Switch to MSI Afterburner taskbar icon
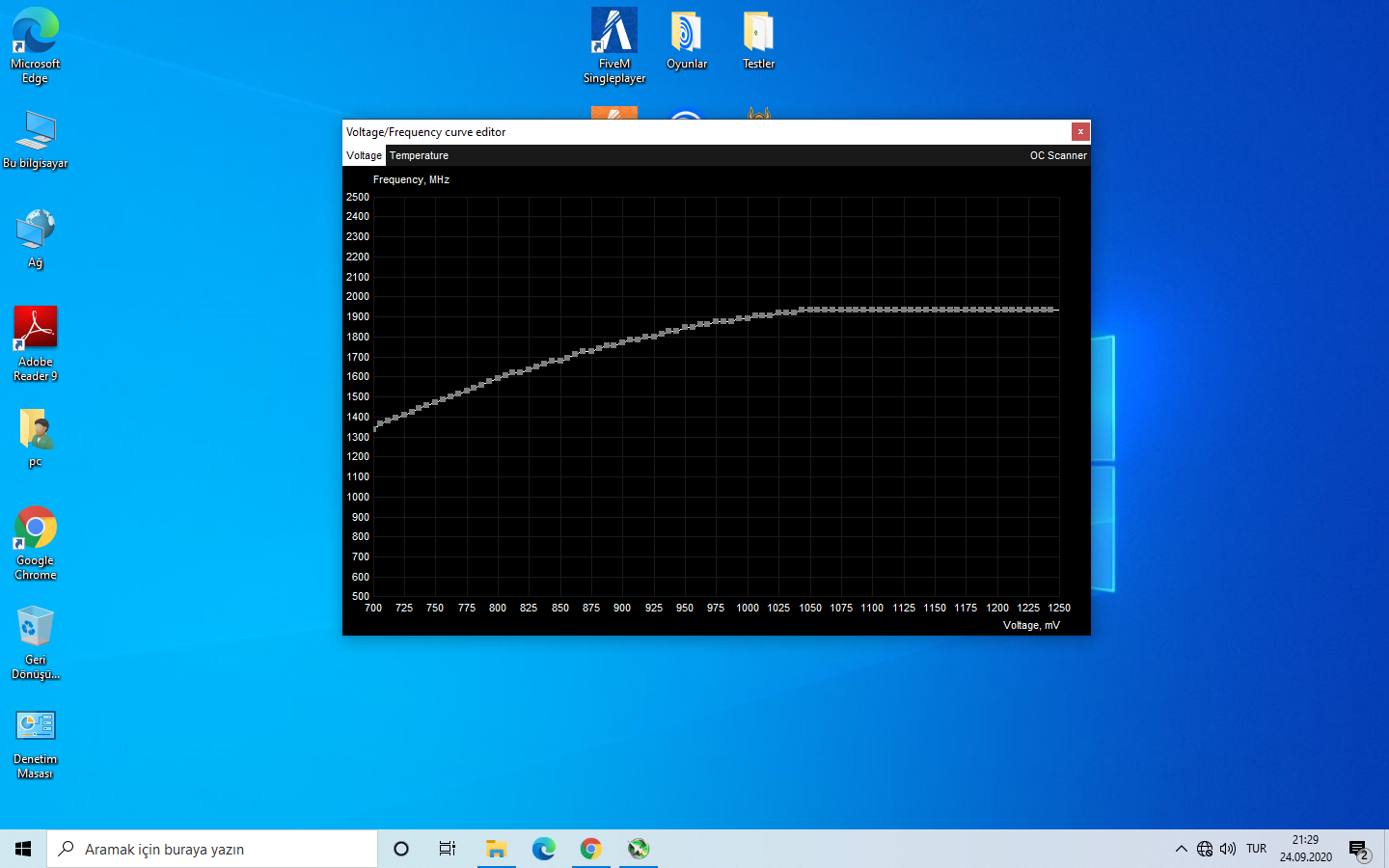1389x868 pixels. (639, 849)
